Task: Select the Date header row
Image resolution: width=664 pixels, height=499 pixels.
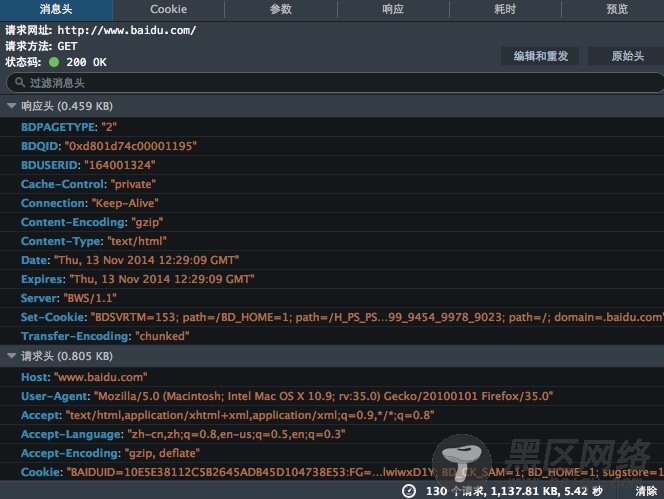Action: tap(332, 260)
